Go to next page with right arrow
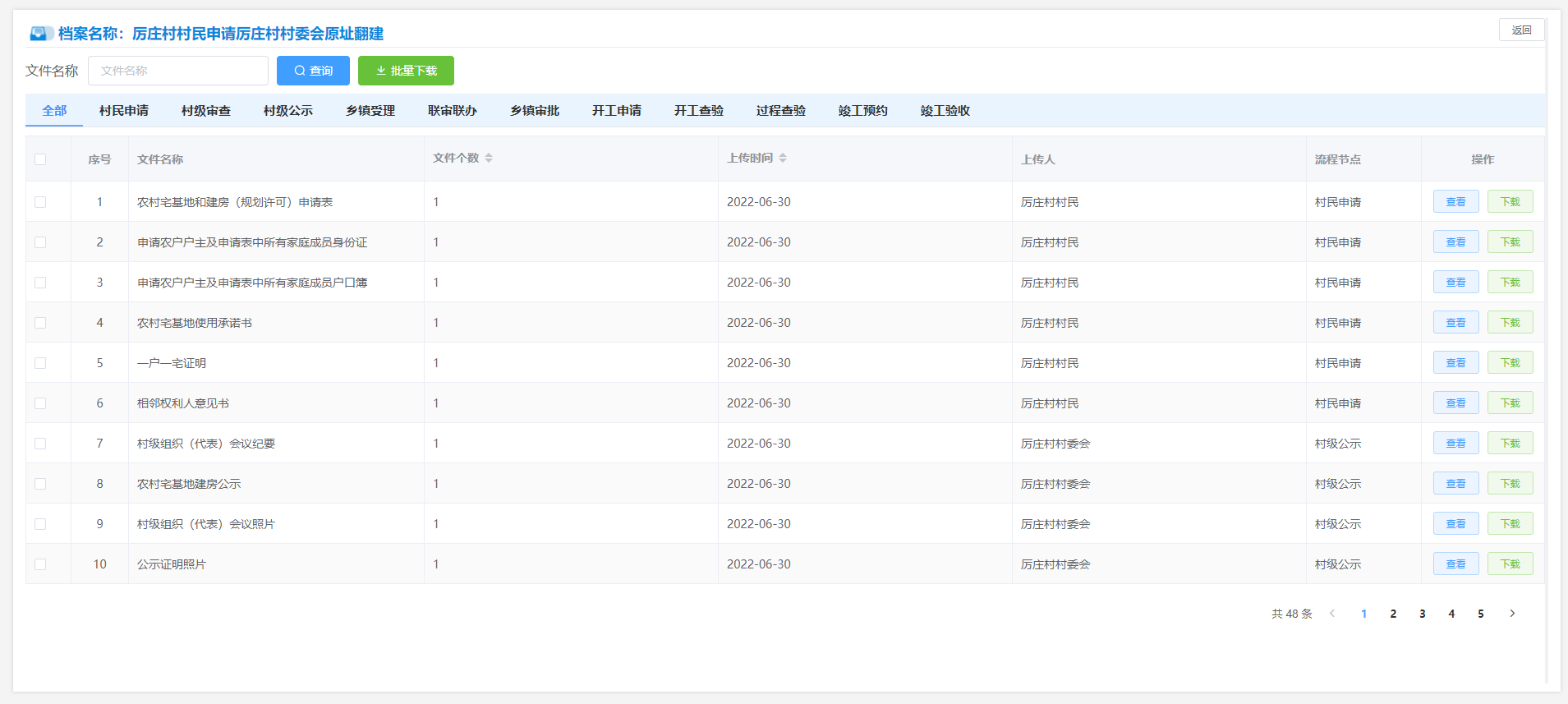This screenshot has height=704, width=1568. [1511, 614]
